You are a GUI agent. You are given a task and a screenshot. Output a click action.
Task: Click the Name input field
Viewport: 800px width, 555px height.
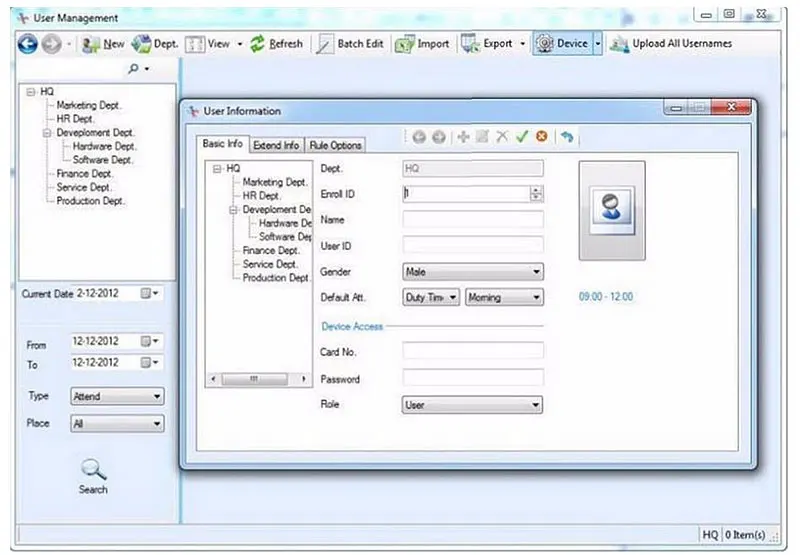(x=473, y=220)
